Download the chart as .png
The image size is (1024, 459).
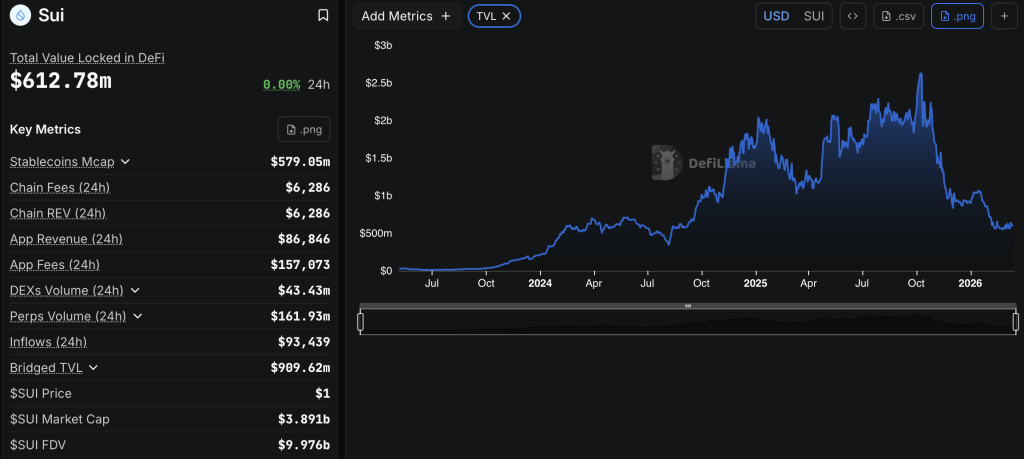957,16
